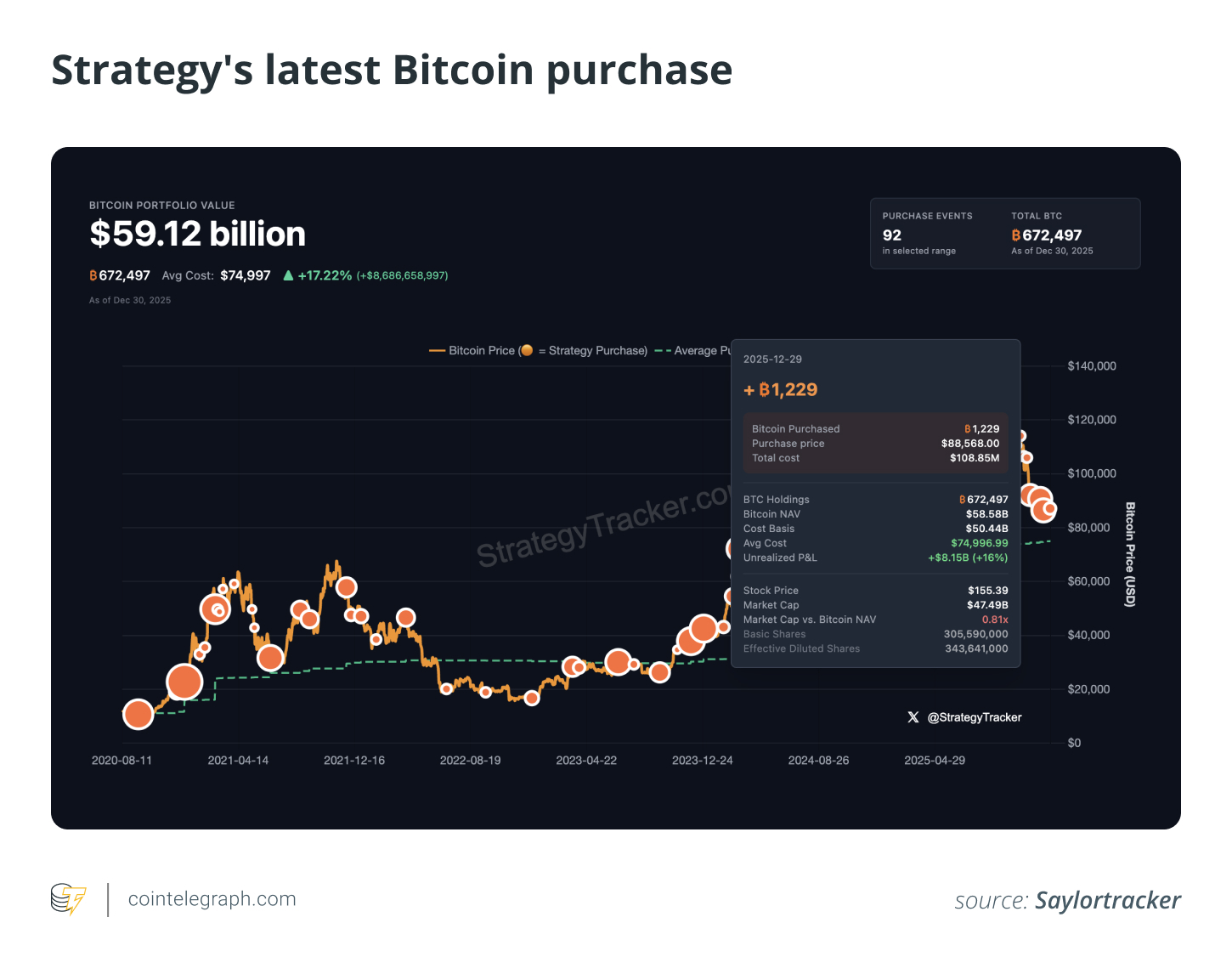Viewport: 1232px width, 968px height.
Task: Click the green dashed Average line legend swatch
Action: (x=663, y=350)
